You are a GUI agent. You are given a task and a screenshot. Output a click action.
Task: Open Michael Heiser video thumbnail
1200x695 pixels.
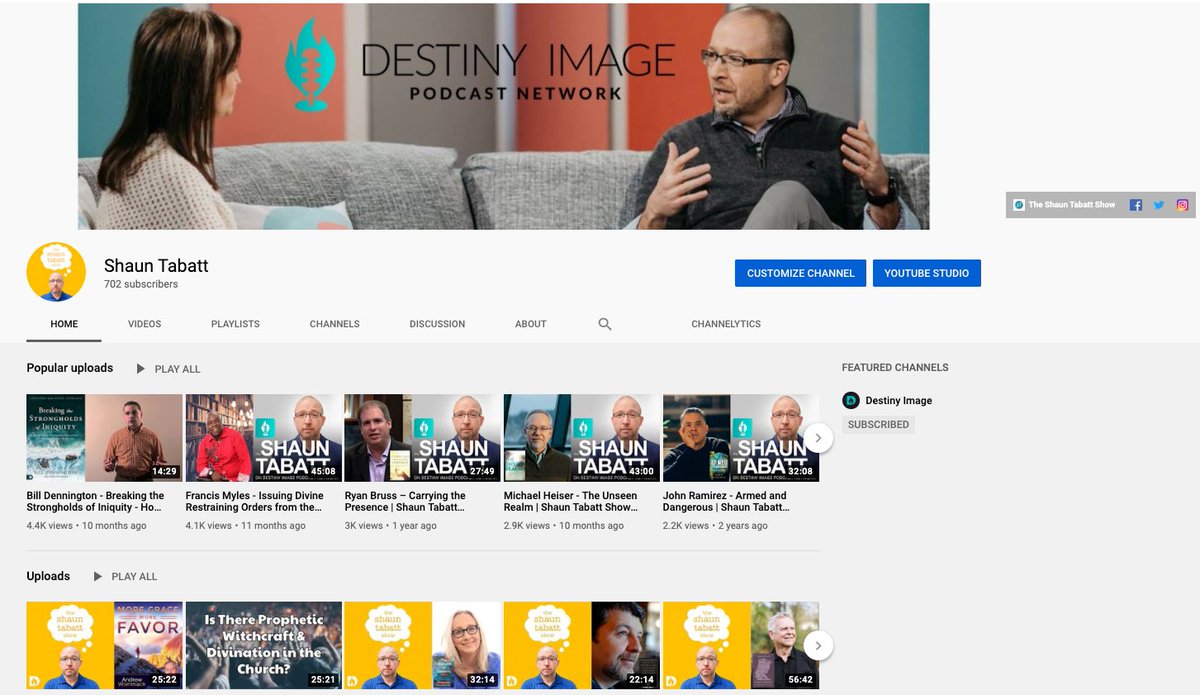point(581,438)
